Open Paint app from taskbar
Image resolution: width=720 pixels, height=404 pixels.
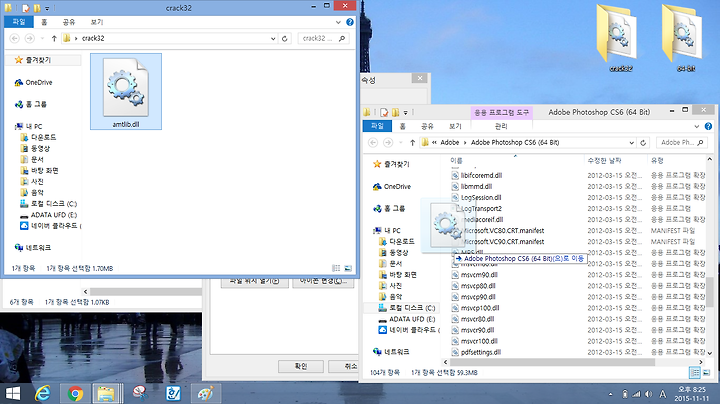tap(205, 393)
